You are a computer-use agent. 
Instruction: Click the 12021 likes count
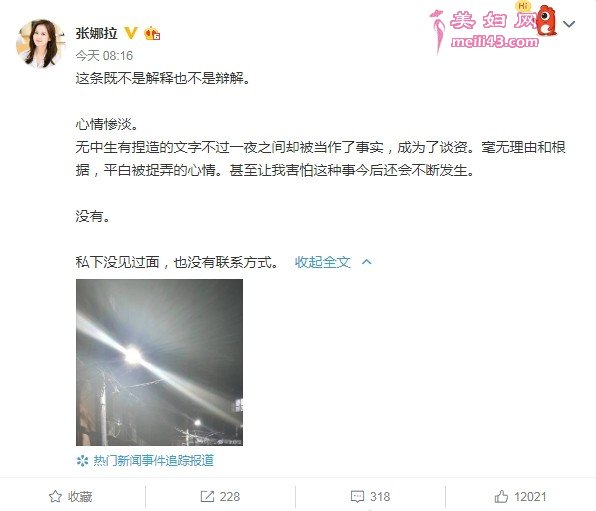(530, 497)
